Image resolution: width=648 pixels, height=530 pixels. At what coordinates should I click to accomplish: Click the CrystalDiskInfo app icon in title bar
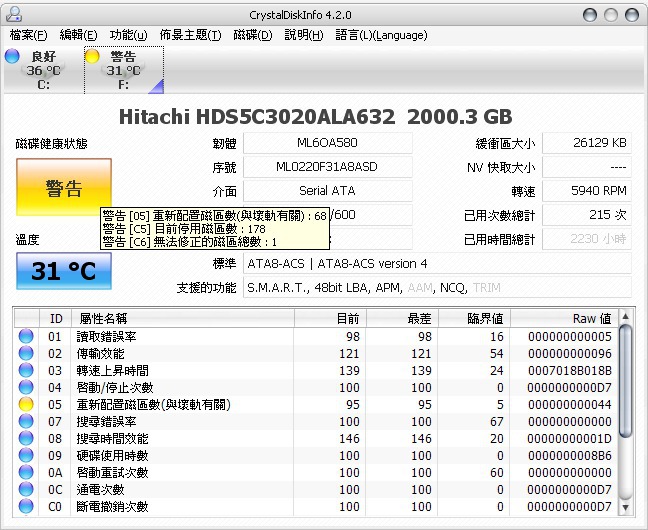click(x=14, y=14)
